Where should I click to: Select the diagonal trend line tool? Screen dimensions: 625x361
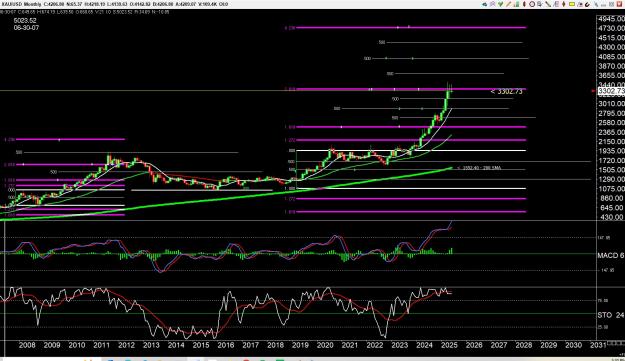pyautogui.click(x=548, y=4)
